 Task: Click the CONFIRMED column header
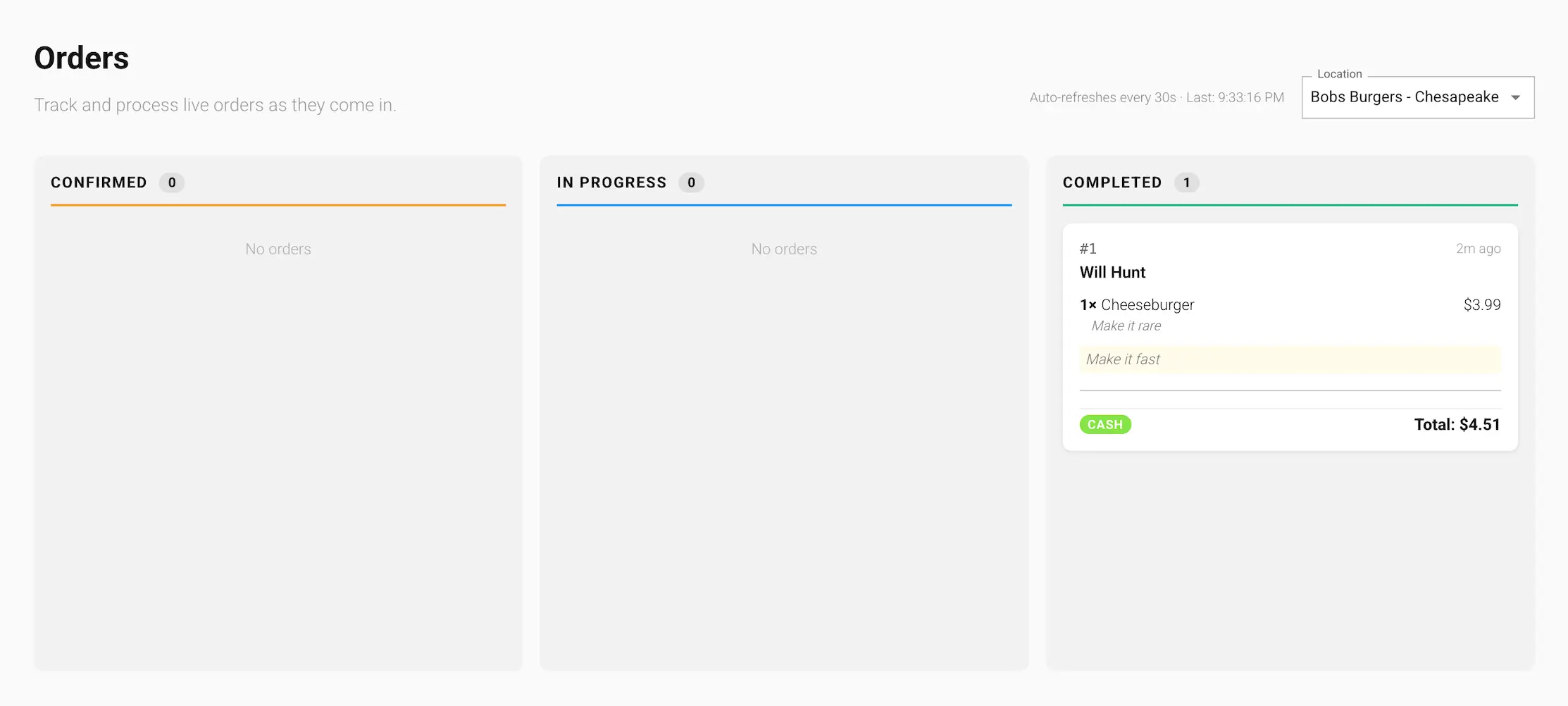[x=99, y=182]
